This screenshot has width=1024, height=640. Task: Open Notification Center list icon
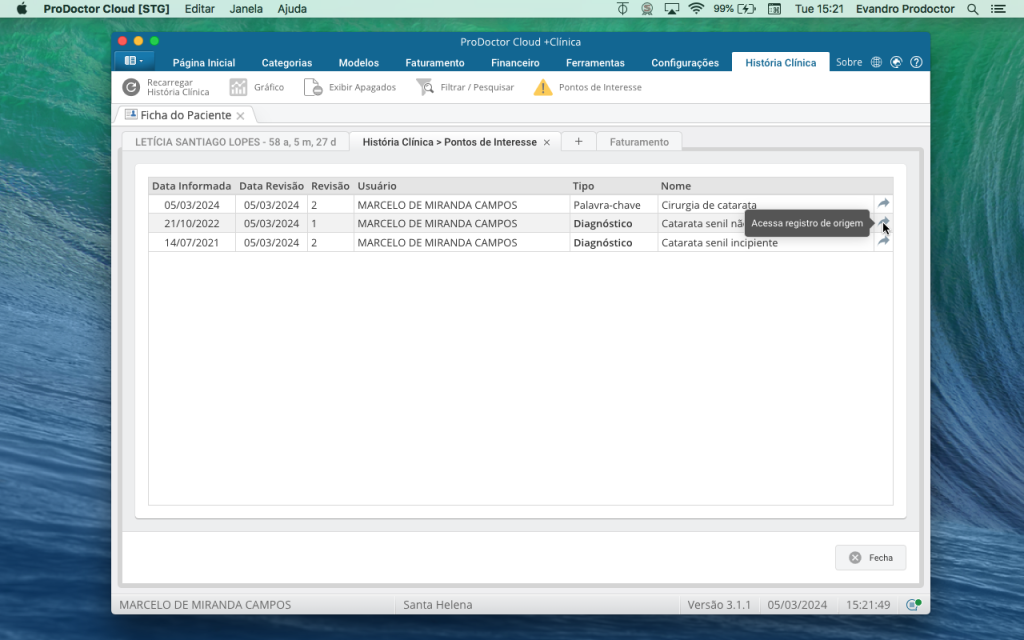click(998, 9)
